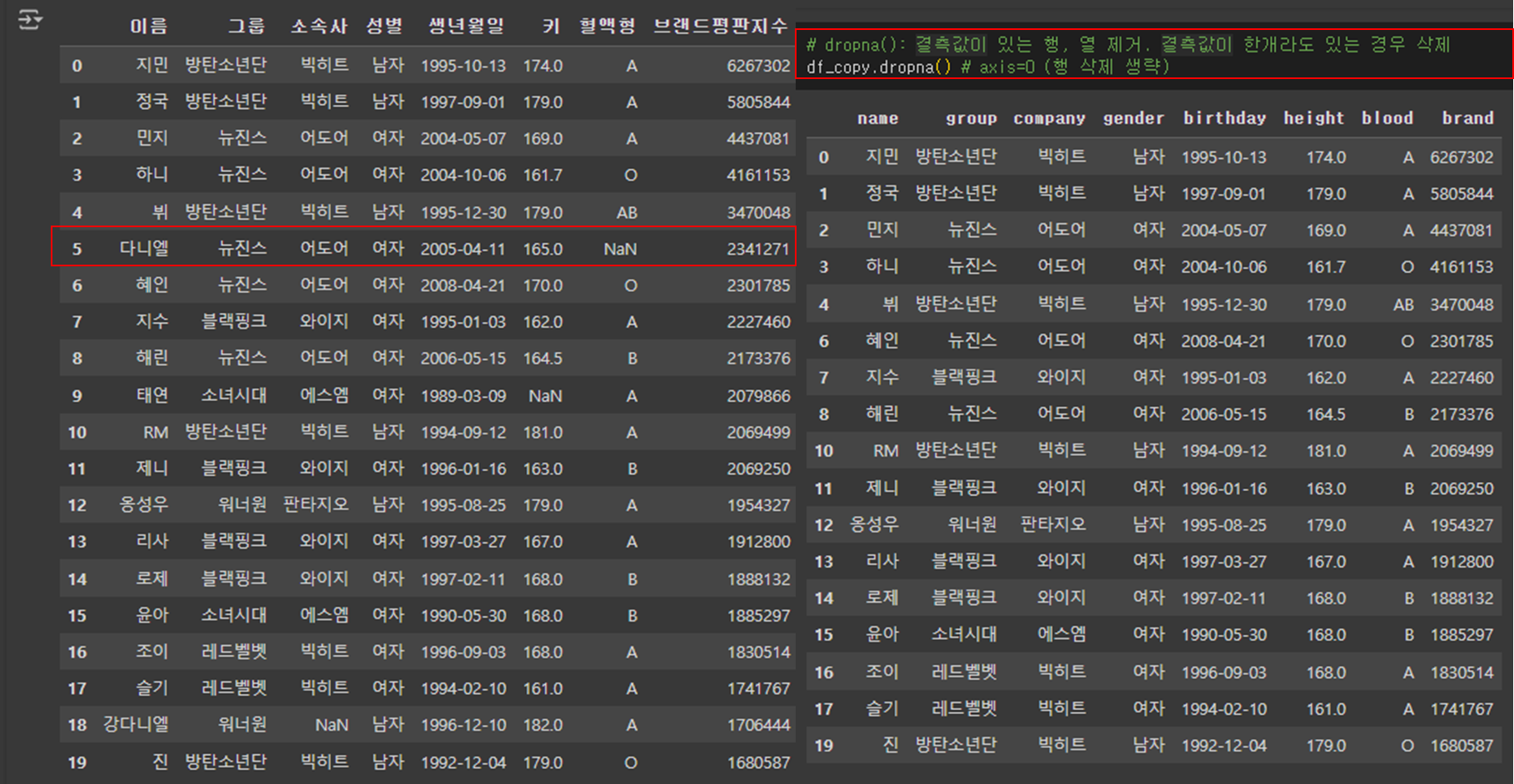Click the 'gender' column header
This screenshot has height=784, width=1514.
[x=1134, y=118]
